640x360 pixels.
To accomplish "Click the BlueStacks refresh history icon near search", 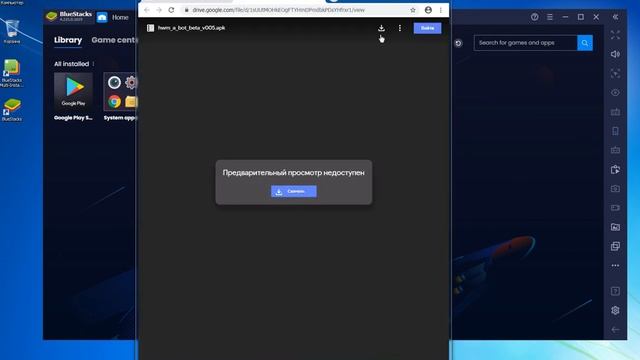I will point(458,43).
